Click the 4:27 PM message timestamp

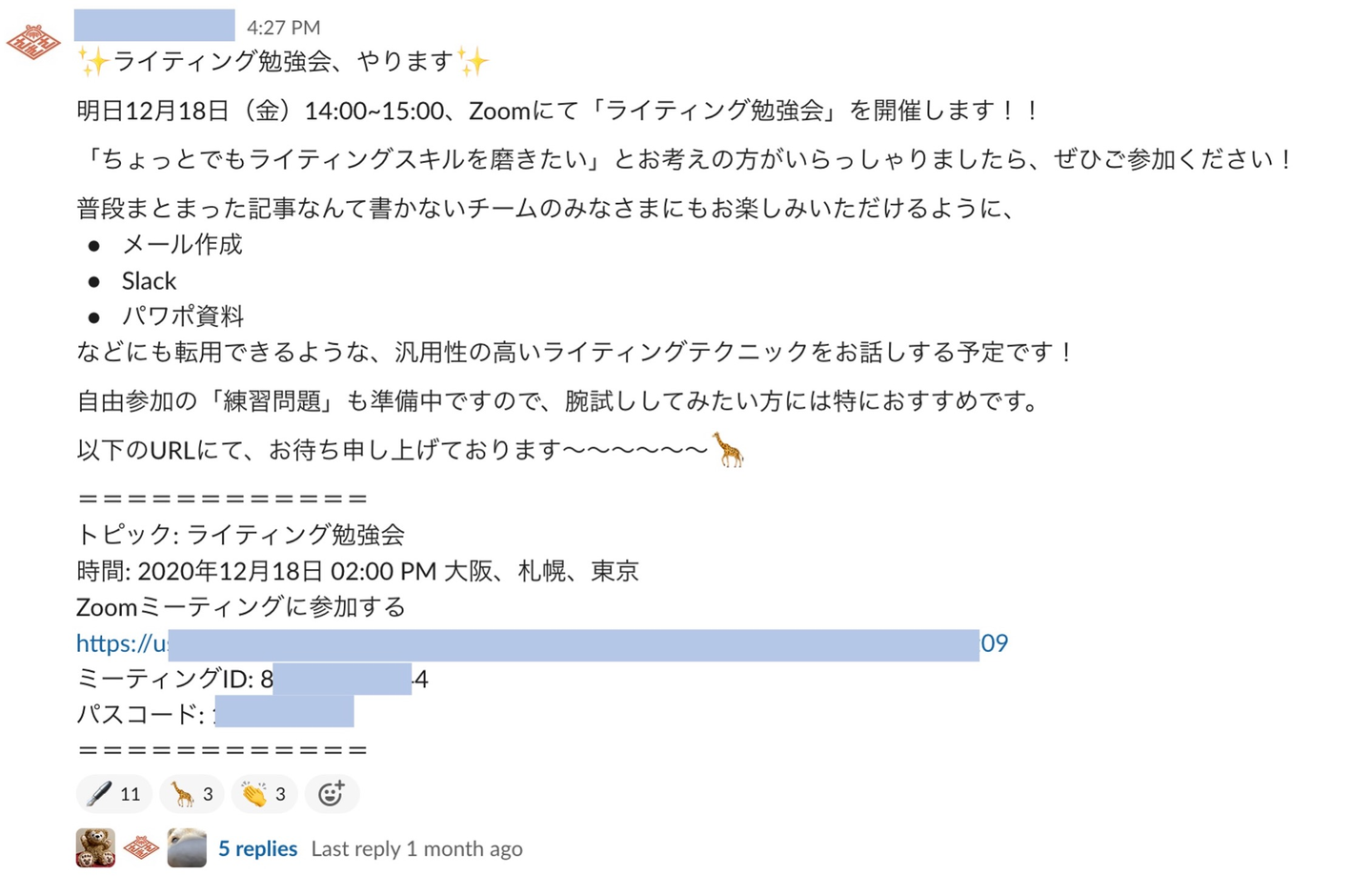tap(283, 28)
